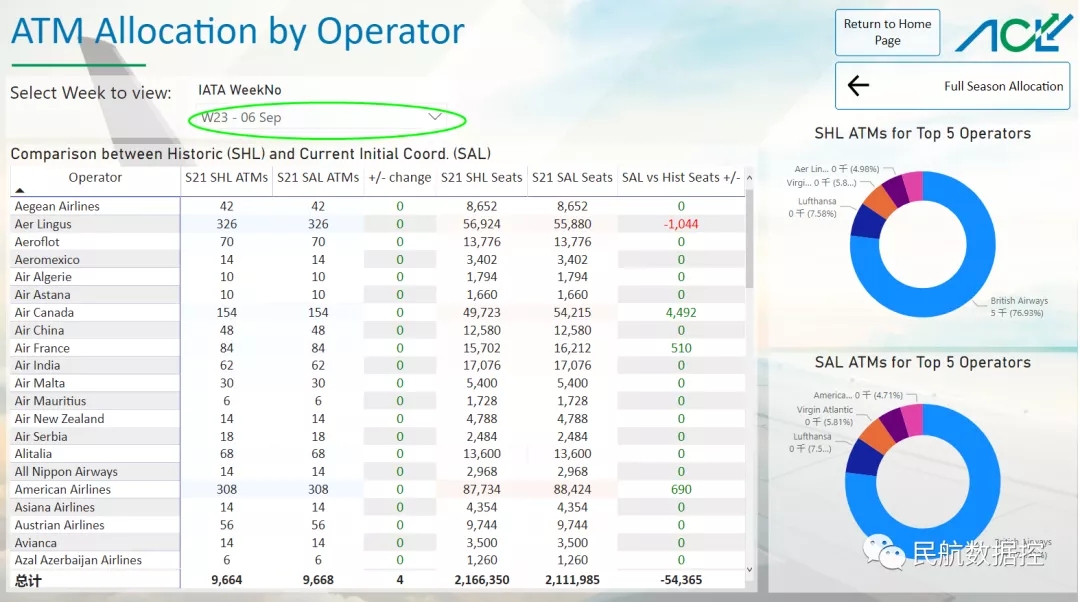The height and width of the screenshot is (602, 1080).
Task: Select the American Airlines row
Action: pos(377,490)
